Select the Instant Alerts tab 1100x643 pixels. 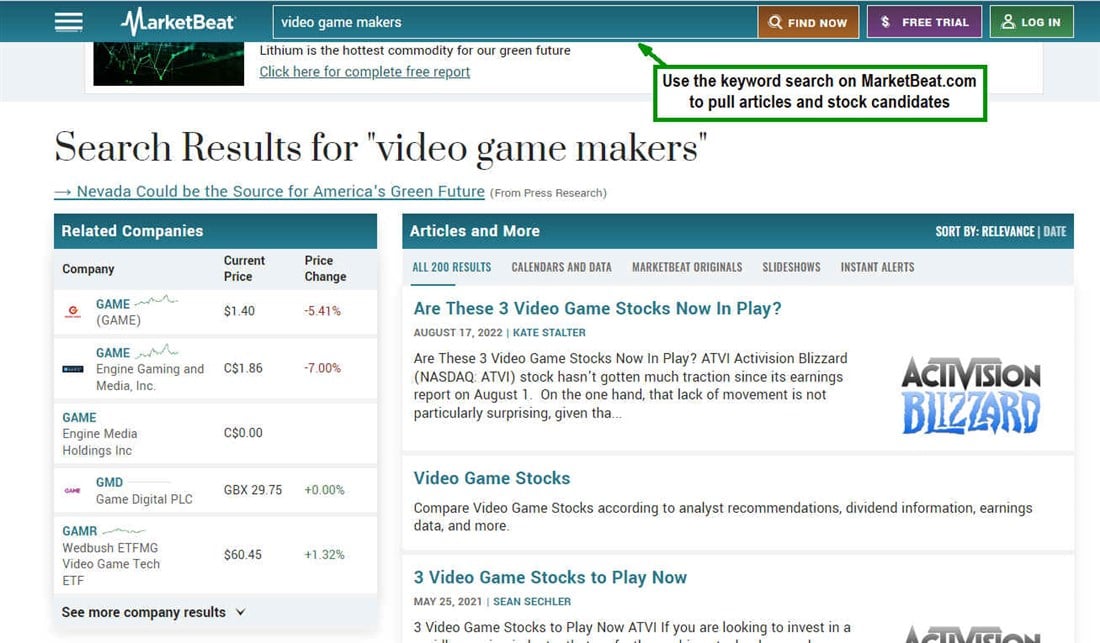(877, 267)
